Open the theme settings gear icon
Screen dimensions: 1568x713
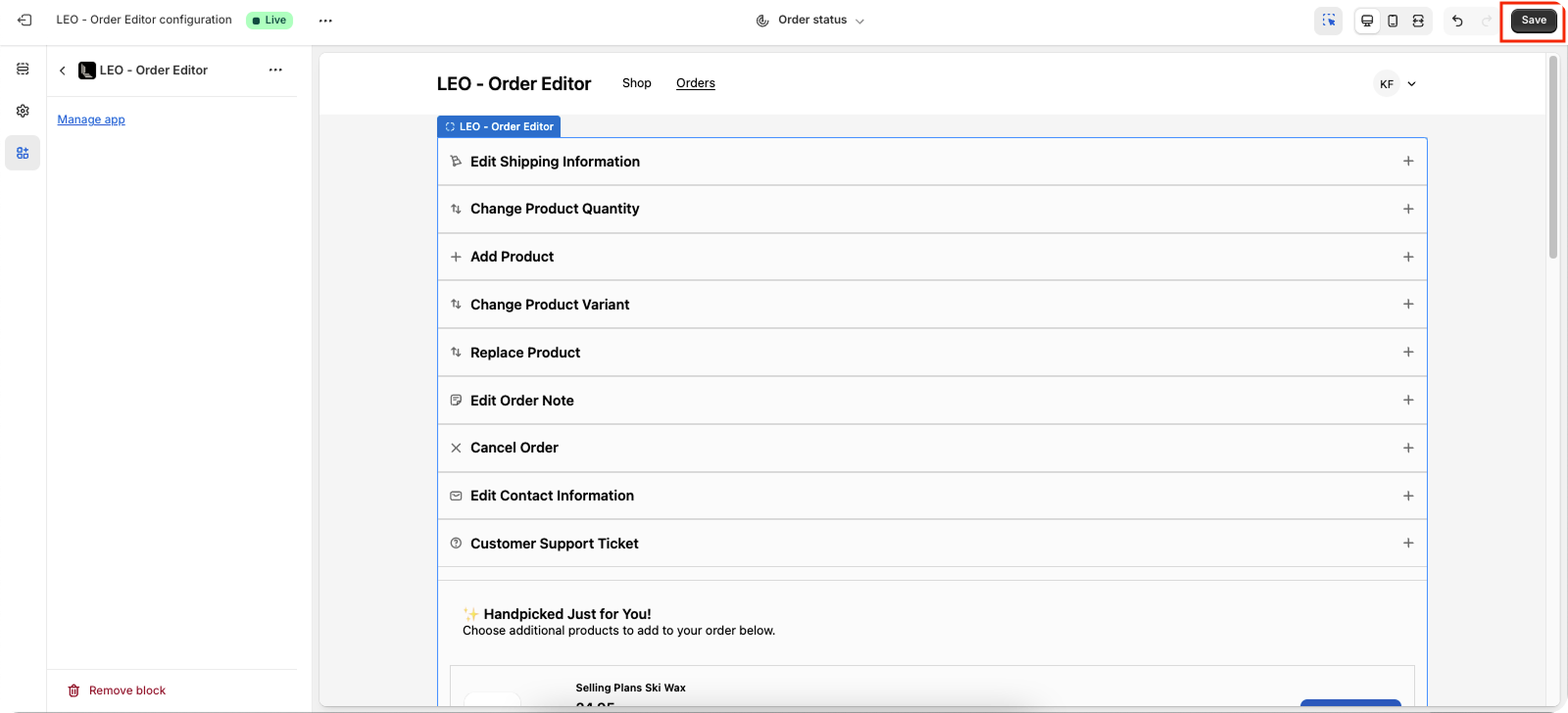coord(23,111)
